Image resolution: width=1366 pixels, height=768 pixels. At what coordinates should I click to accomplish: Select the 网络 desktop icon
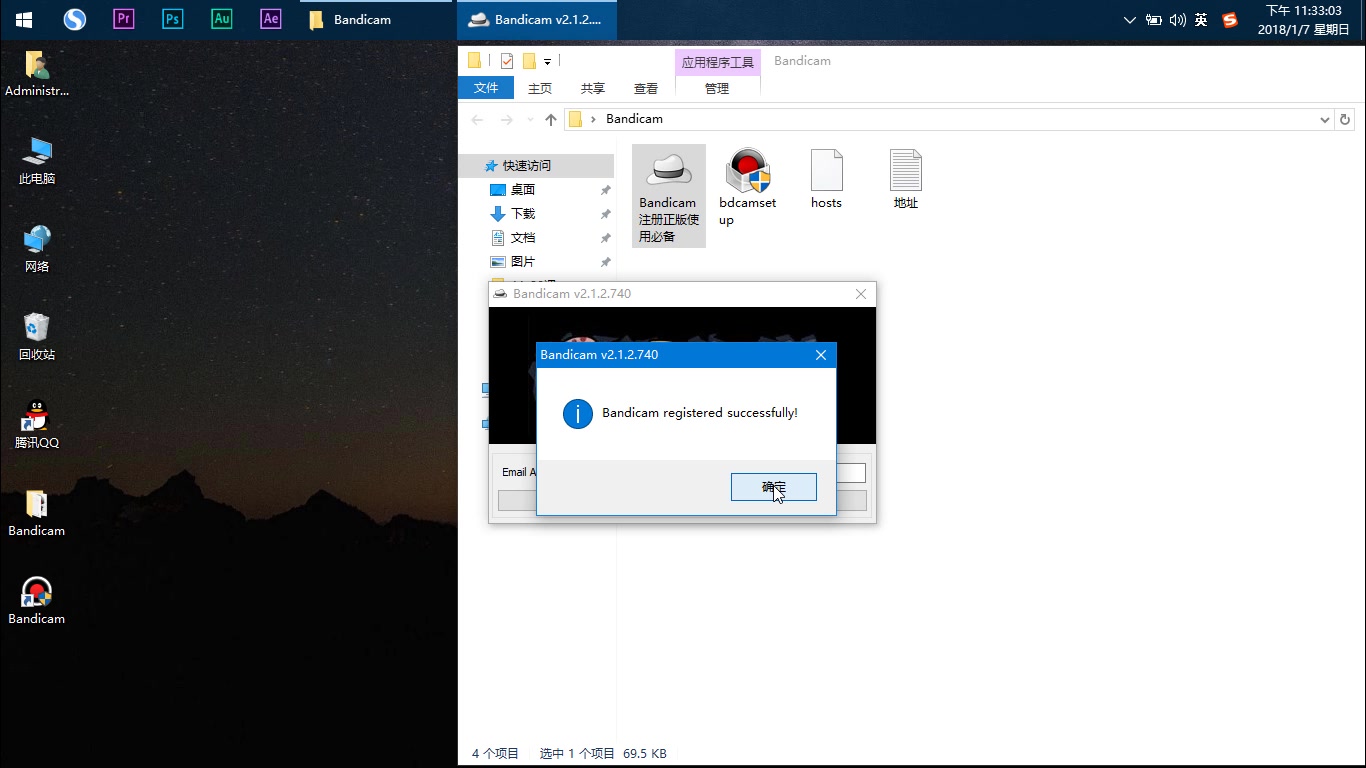(37, 250)
